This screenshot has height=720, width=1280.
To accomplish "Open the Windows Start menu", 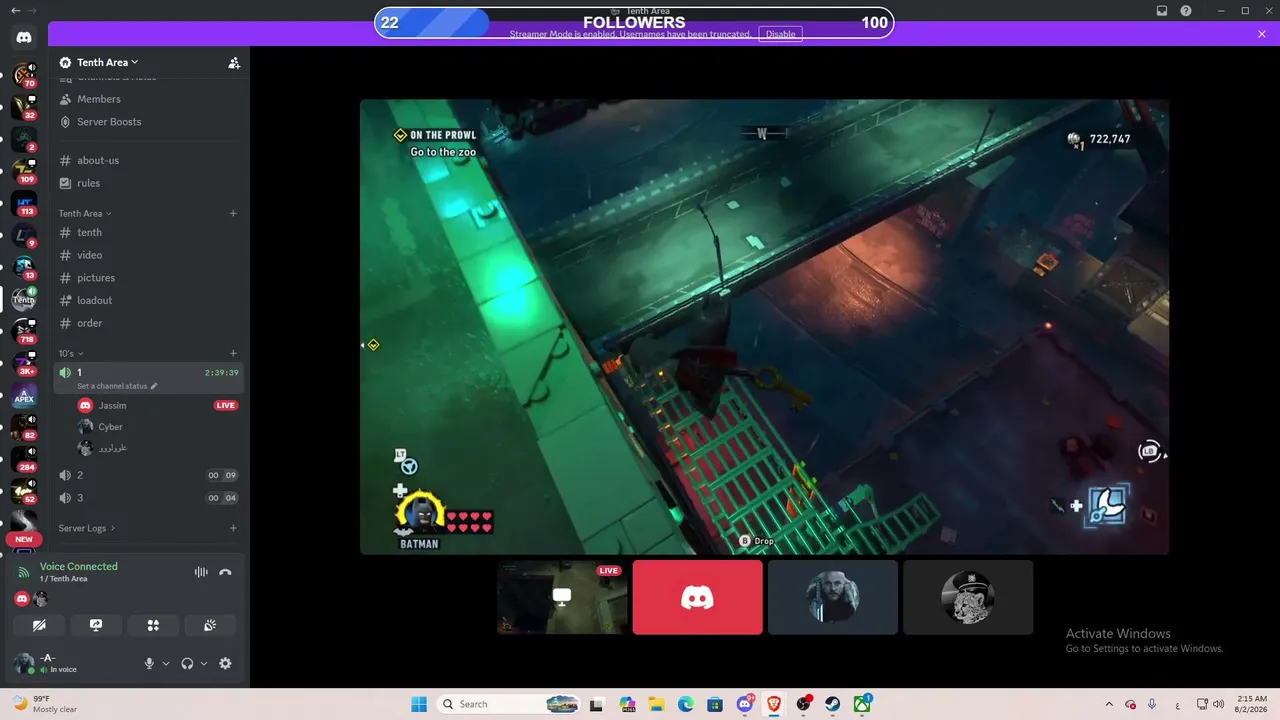I will click(419, 704).
